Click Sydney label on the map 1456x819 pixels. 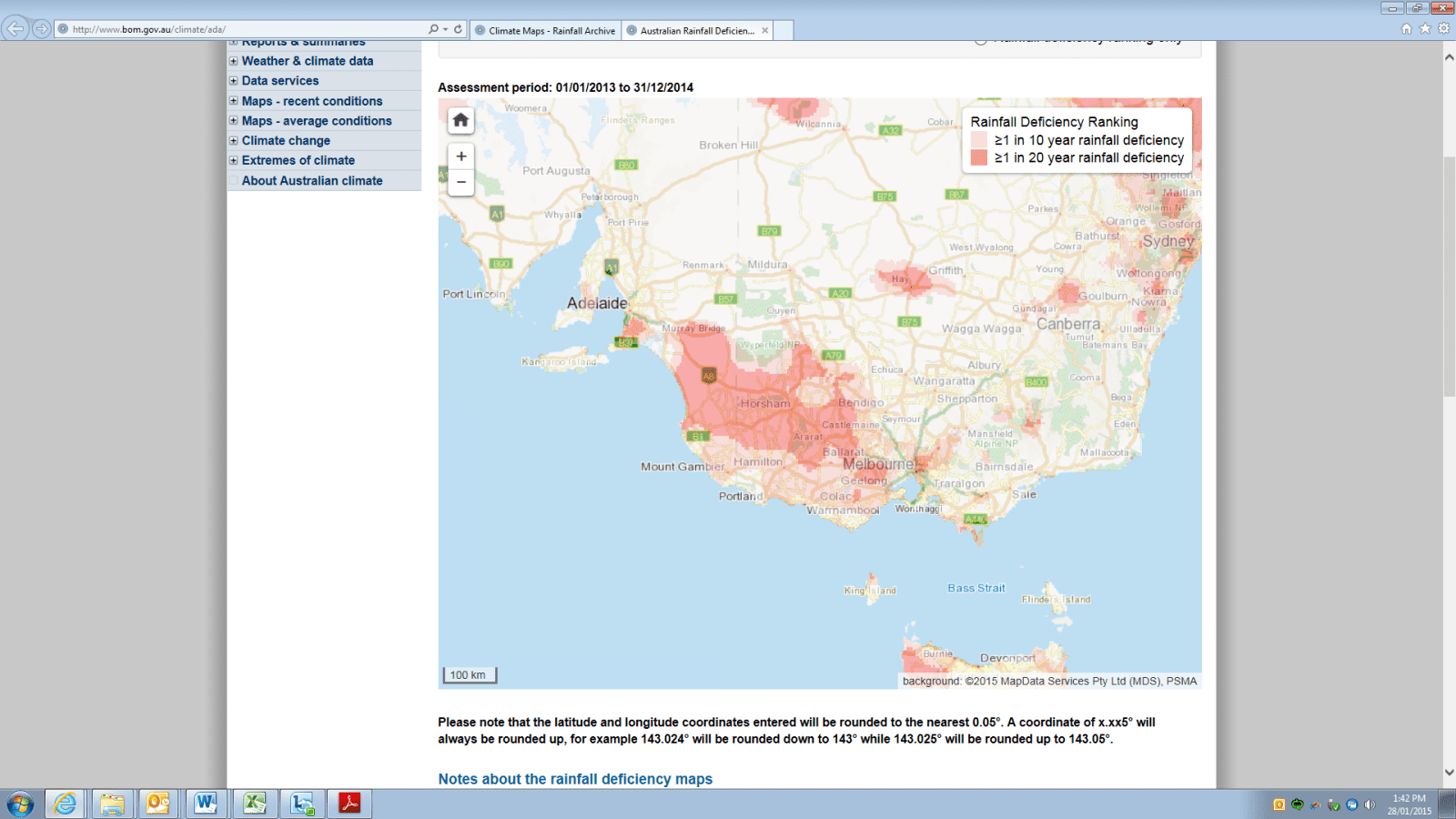pyautogui.click(x=1168, y=241)
